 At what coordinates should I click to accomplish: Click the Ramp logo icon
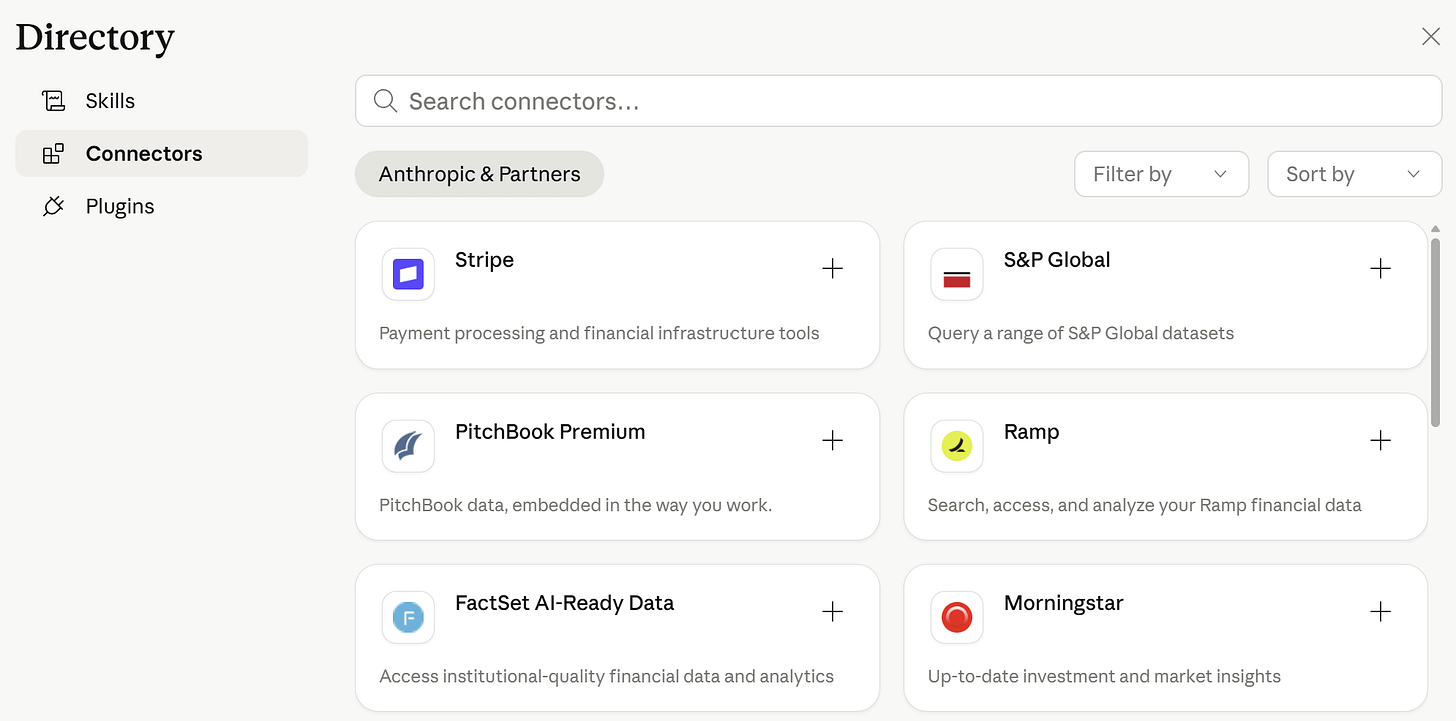(957, 446)
